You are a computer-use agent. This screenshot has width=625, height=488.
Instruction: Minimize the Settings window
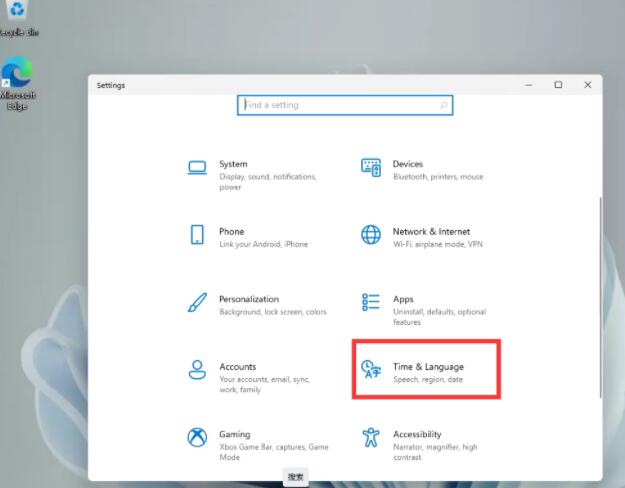tap(529, 85)
